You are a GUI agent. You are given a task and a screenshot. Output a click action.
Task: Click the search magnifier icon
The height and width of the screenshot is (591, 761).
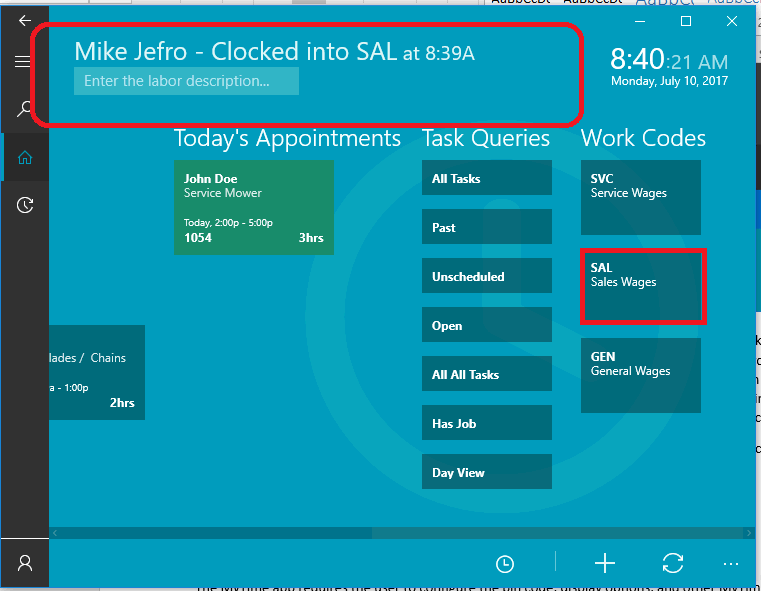[x=25, y=109]
